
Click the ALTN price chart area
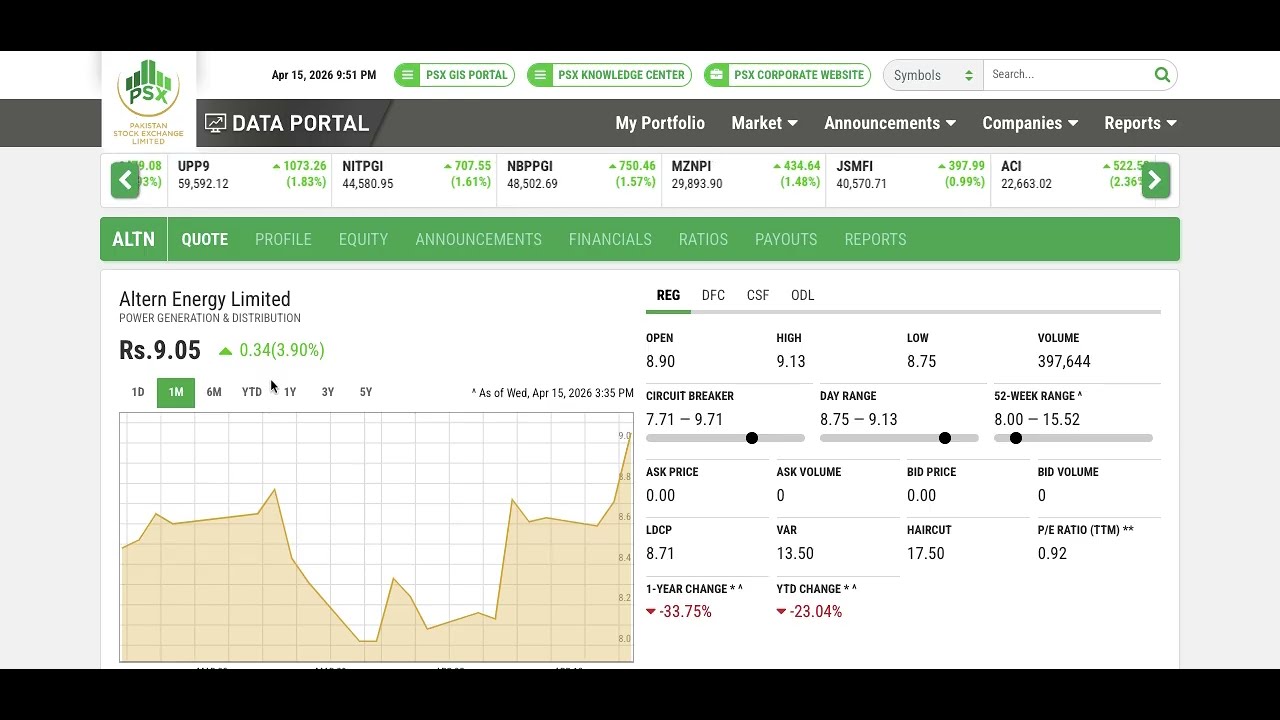pos(376,537)
